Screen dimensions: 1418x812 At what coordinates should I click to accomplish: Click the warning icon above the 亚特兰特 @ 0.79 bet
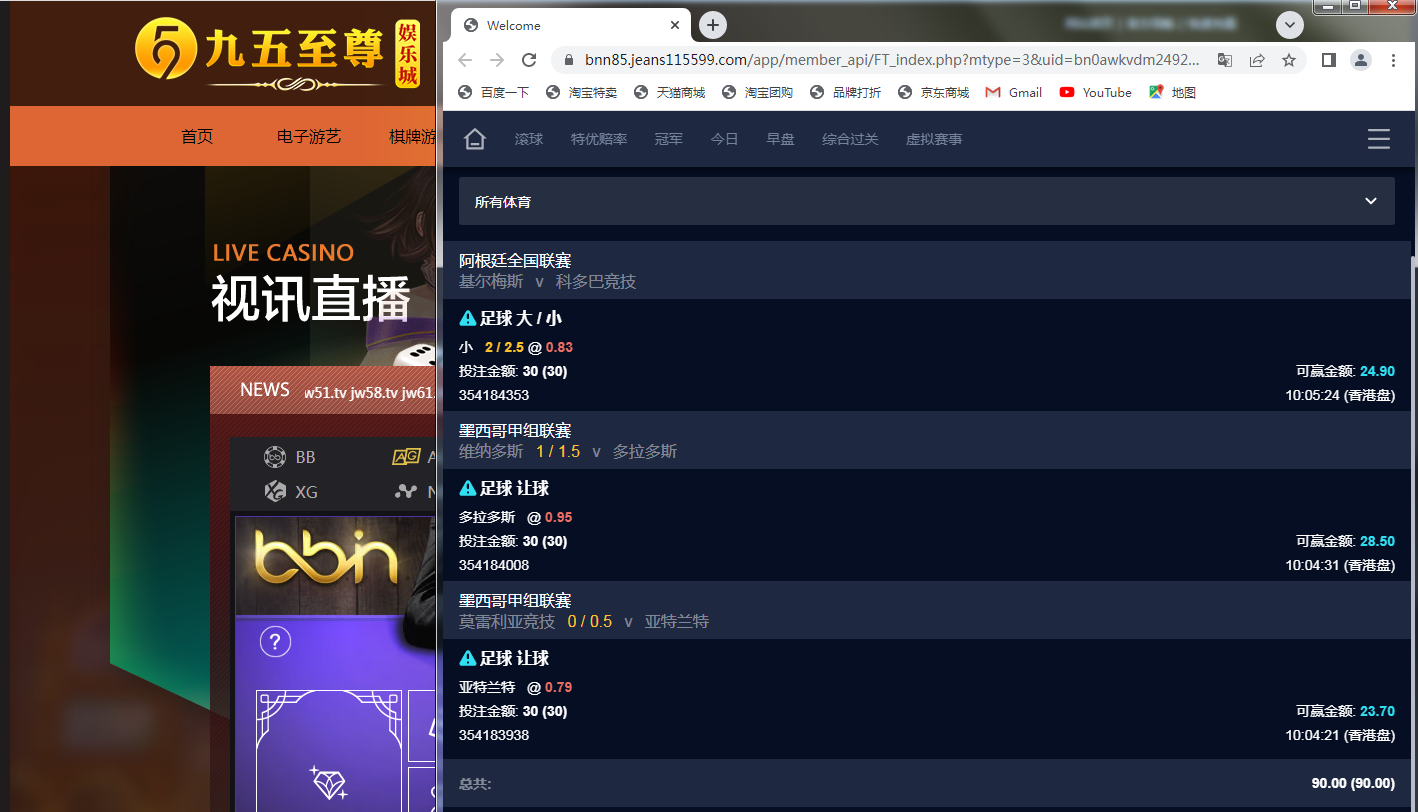tap(467, 658)
